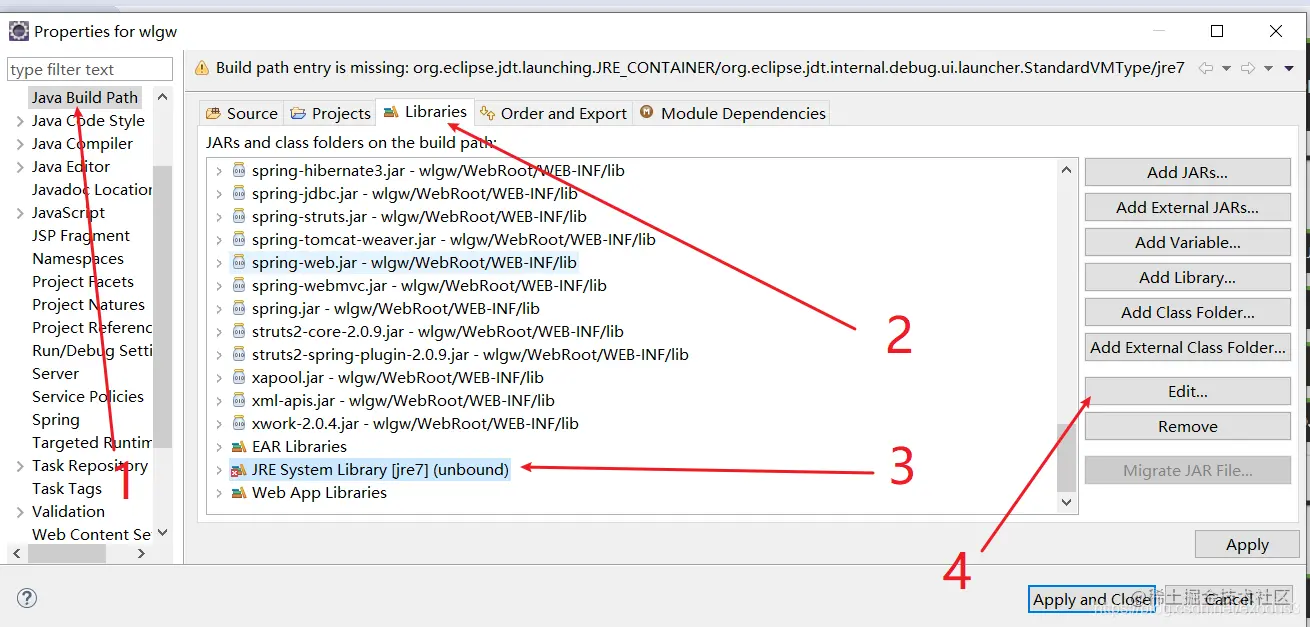Image resolution: width=1310 pixels, height=627 pixels.
Task: Click the Add Variable... button
Action: (x=1187, y=242)
